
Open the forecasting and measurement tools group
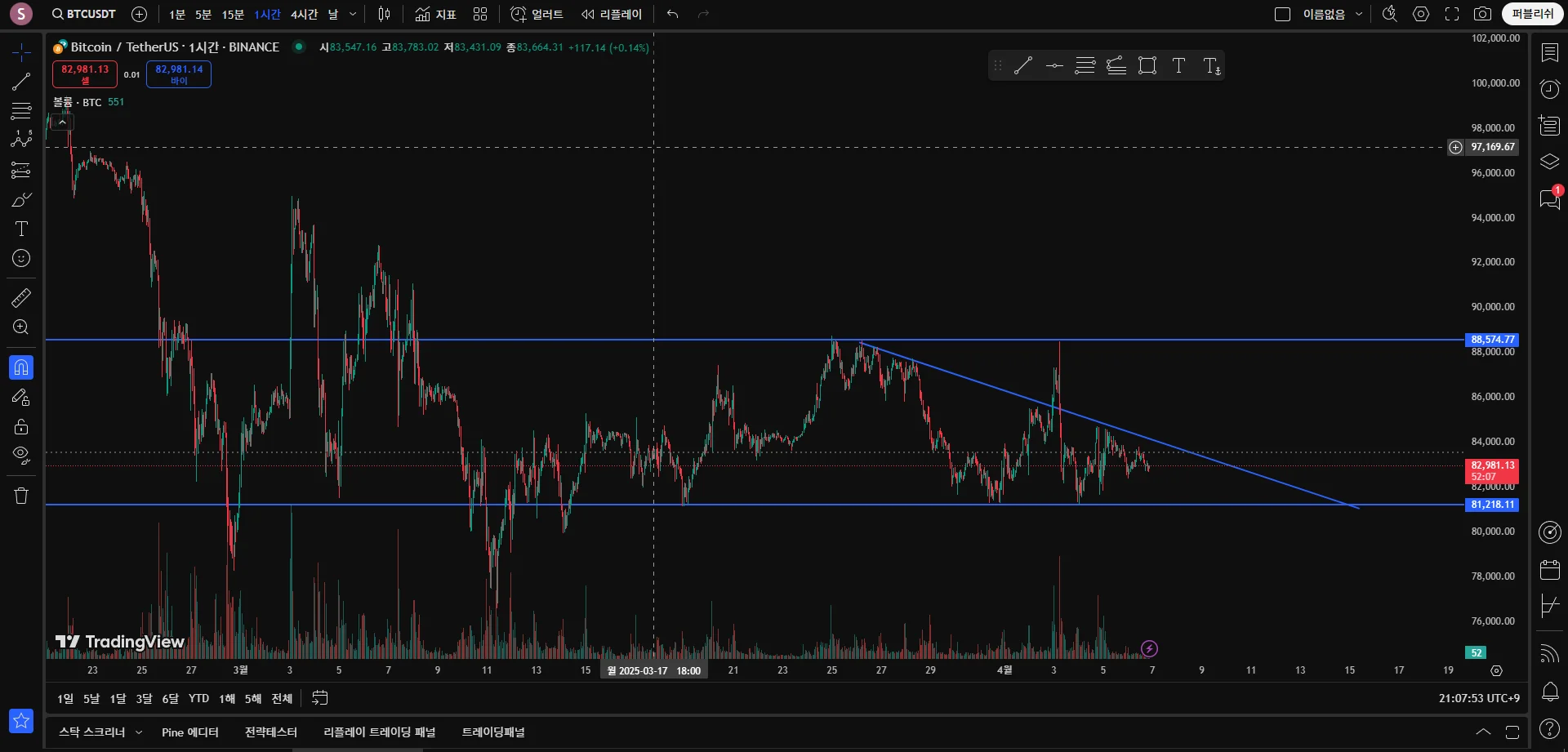21,170
